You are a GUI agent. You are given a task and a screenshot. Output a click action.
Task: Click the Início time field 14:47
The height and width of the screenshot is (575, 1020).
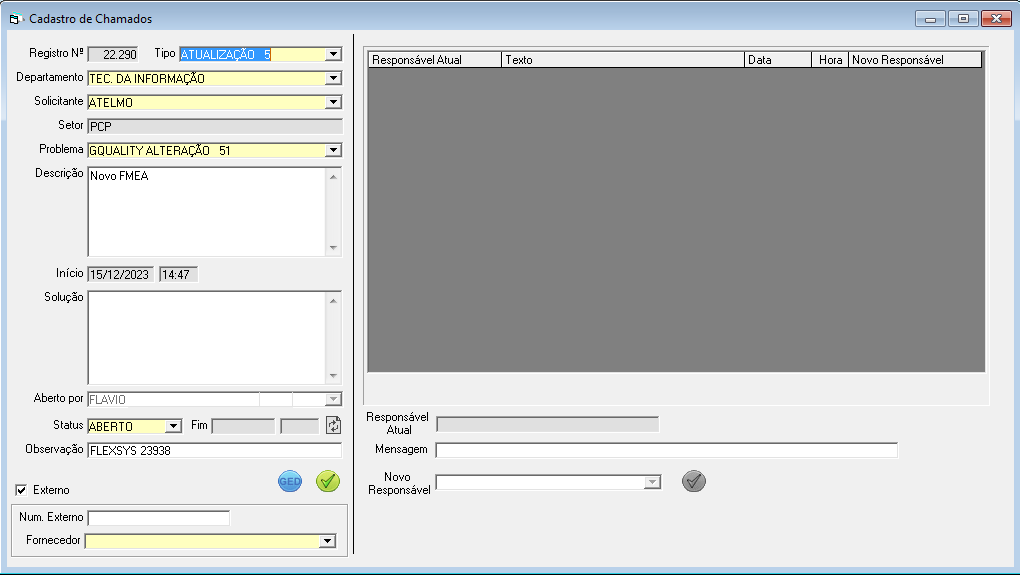(x=178, y=274)
